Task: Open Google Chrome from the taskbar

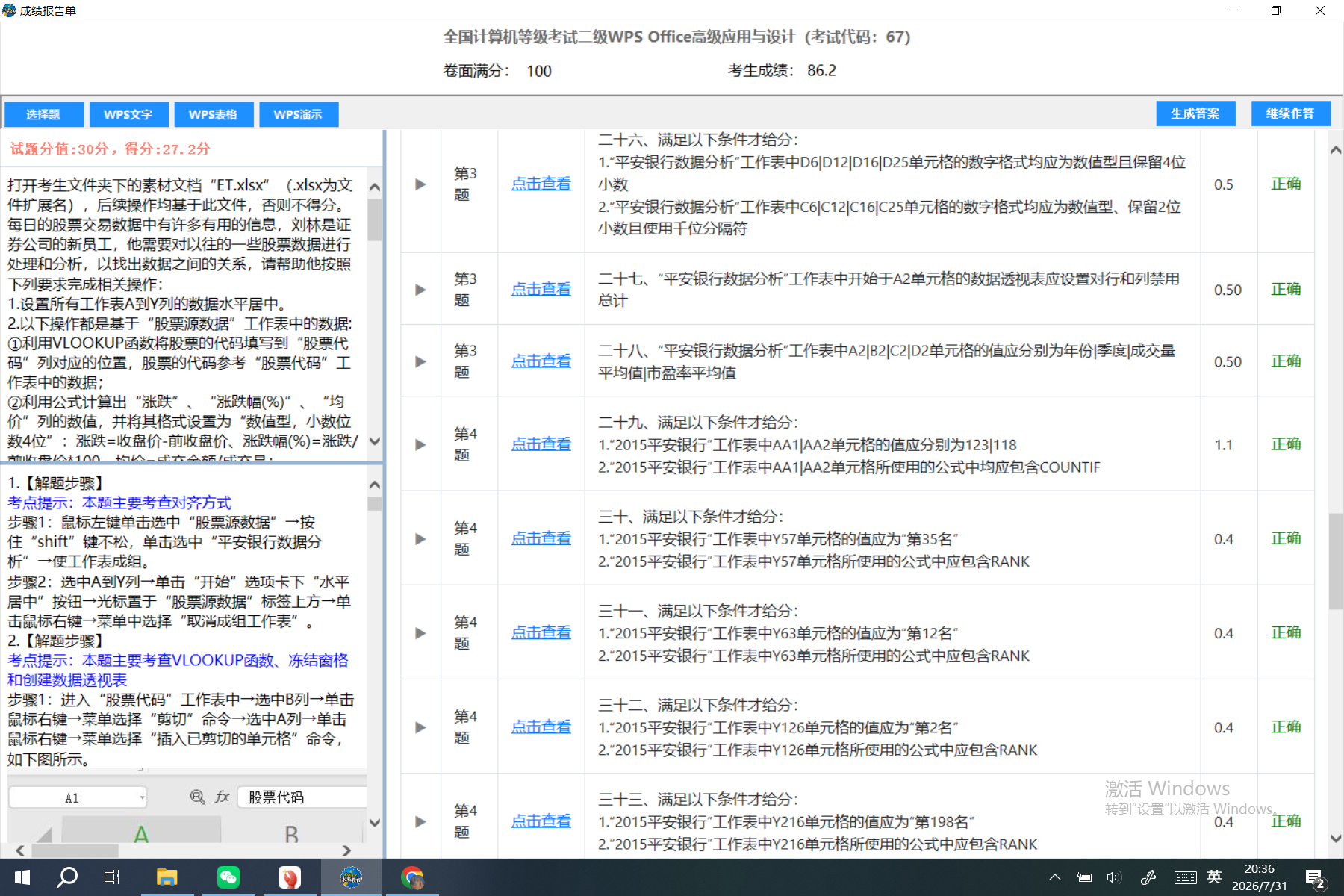Action: pos(412,877)
